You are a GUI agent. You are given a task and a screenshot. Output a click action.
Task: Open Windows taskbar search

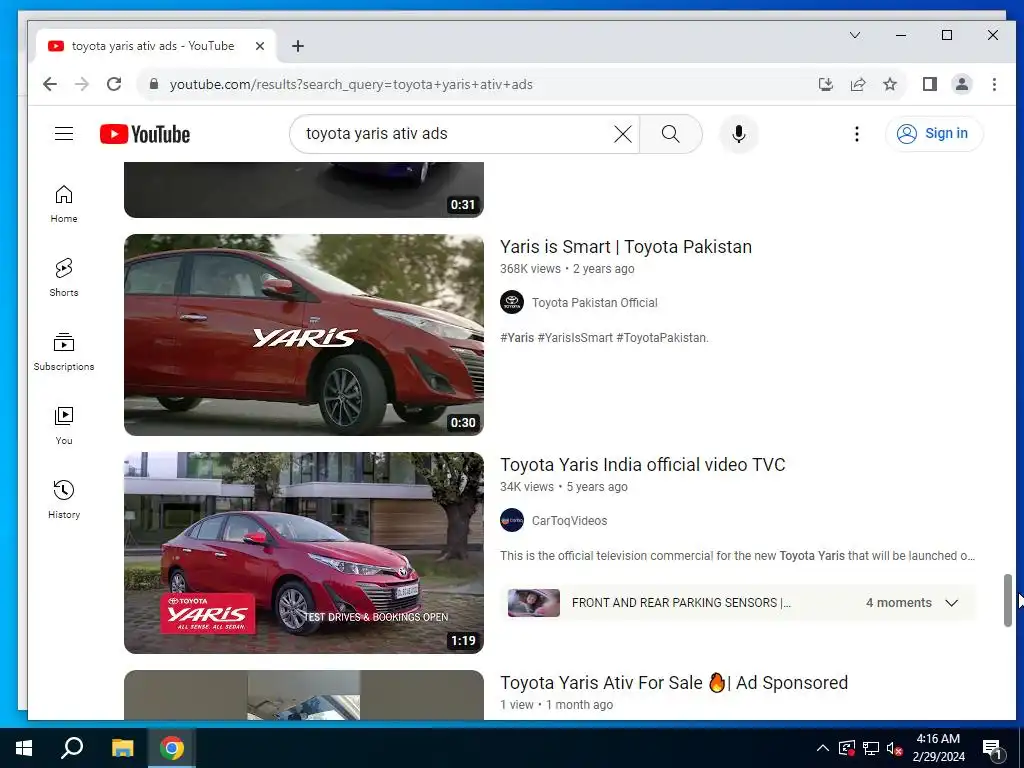[x=72, y=748]
